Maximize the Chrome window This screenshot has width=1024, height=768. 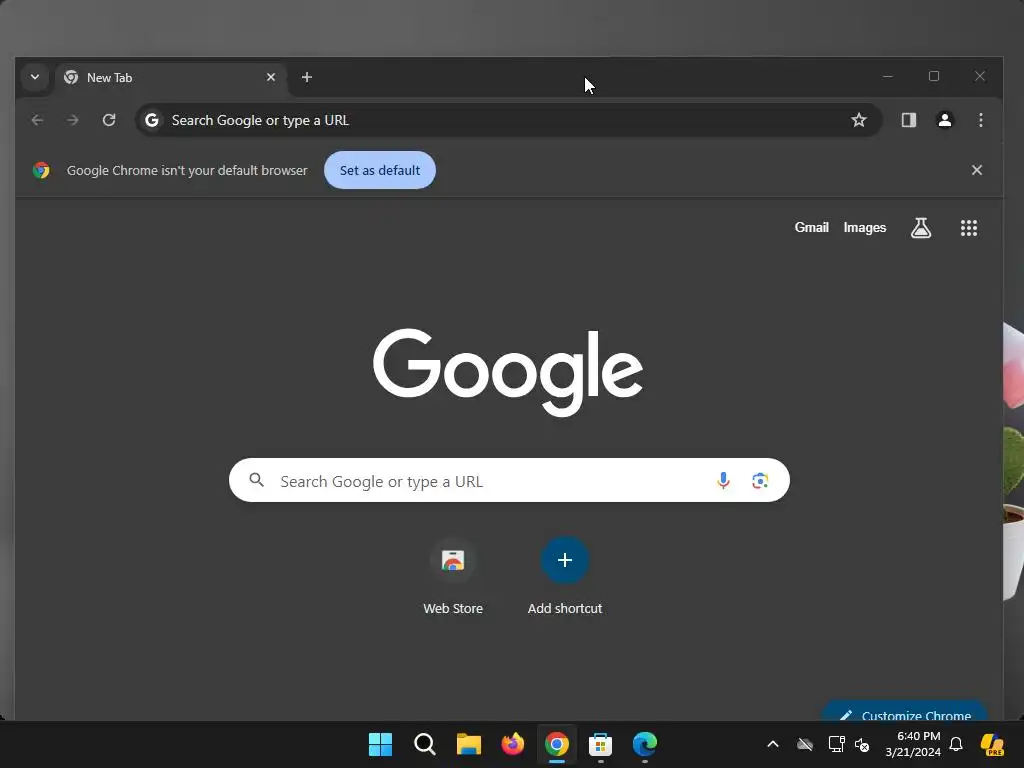(934, 76)
